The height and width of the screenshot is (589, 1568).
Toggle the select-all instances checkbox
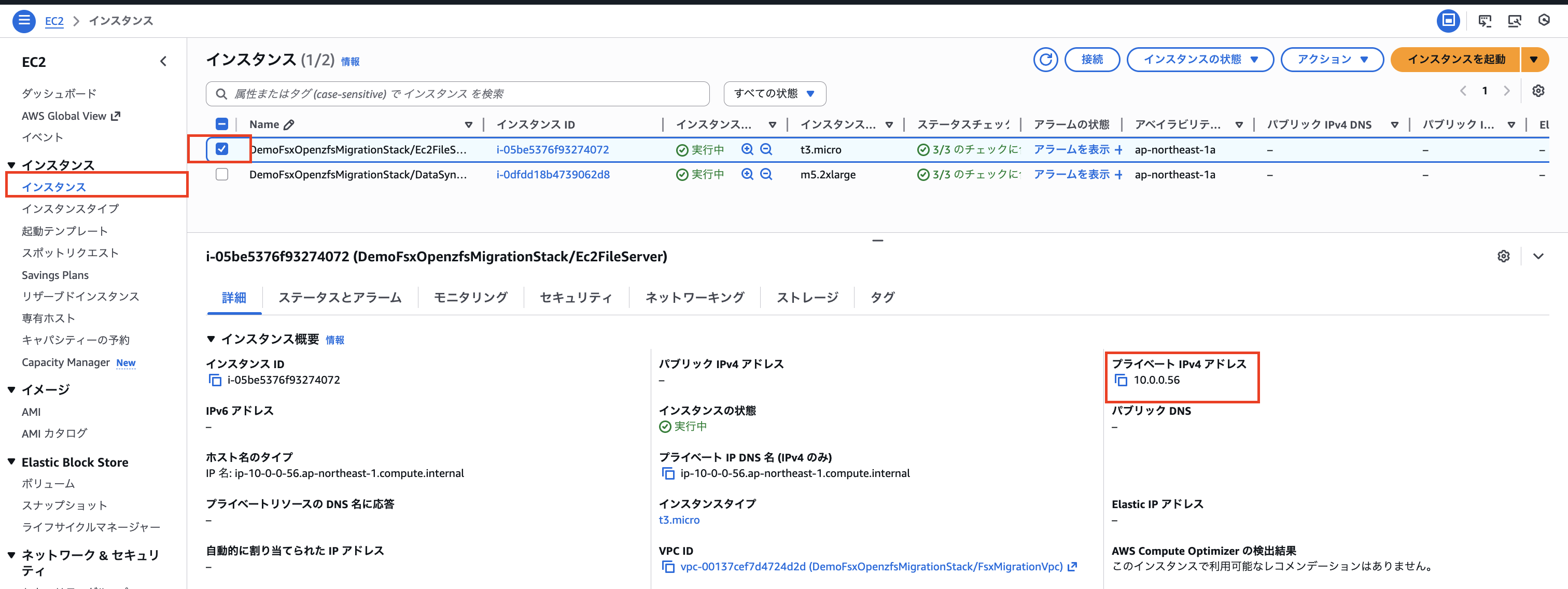click(x=222, y=123)
